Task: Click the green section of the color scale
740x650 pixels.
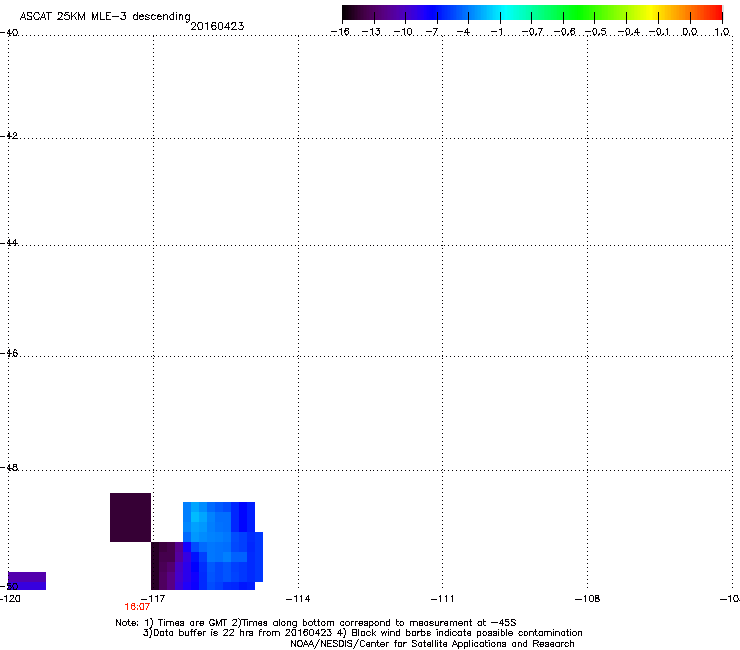Action: coord(580,13)
